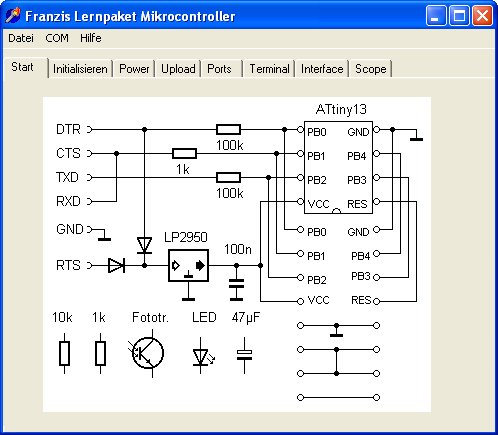This screenshot has height=435, width=498.
Task: Click the 100n capacitor symbol
Action: point(236,283)
